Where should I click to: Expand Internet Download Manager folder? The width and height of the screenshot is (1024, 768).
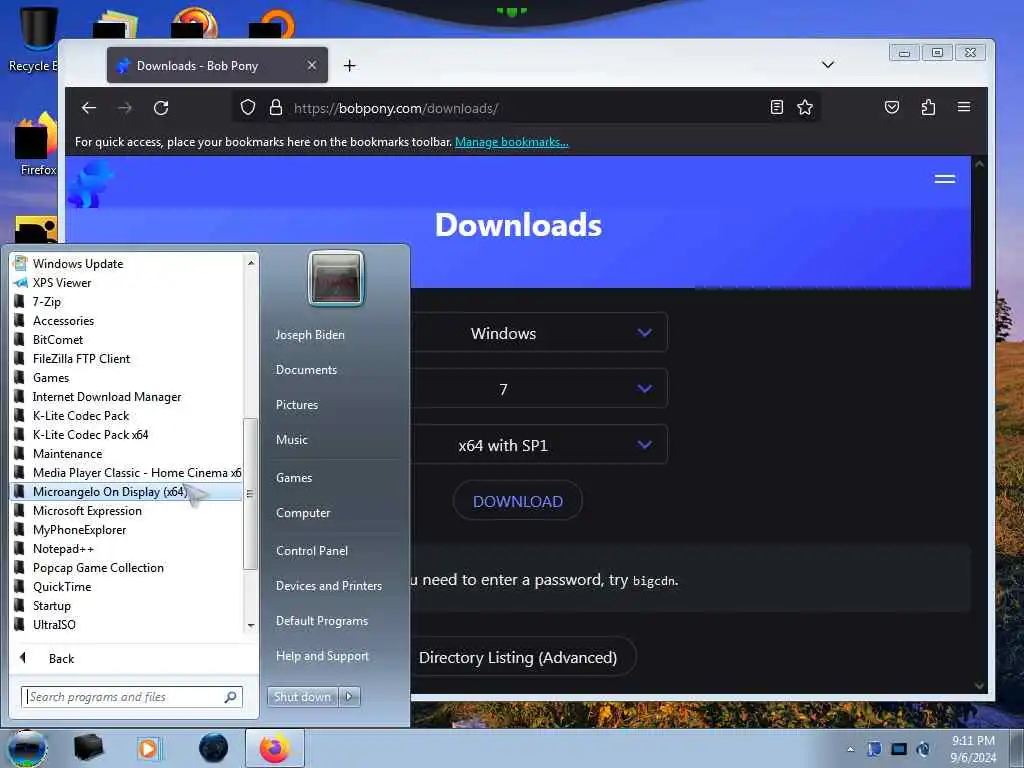click(127, 396)
